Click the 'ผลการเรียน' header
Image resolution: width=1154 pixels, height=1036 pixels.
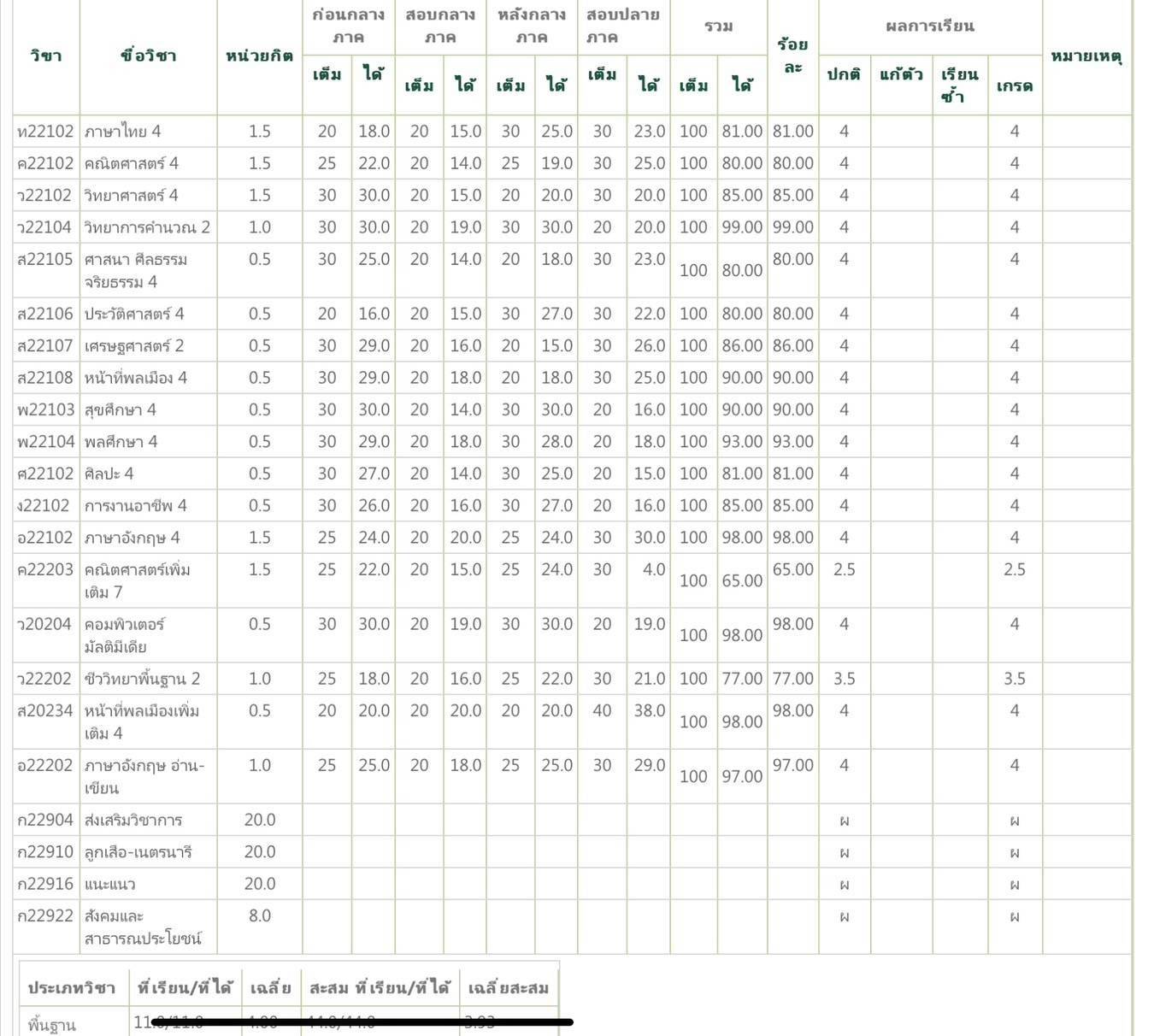[x=930, y=26]
